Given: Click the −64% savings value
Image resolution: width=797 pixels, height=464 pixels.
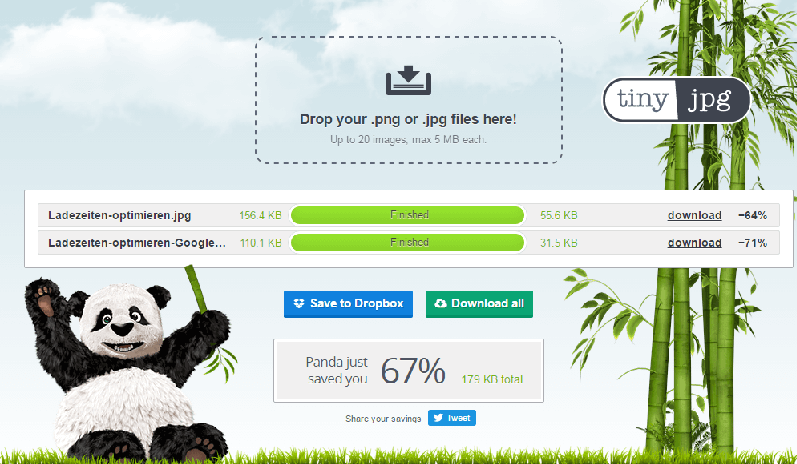Looking at the screenshot, I should click(x=752, y=215).
